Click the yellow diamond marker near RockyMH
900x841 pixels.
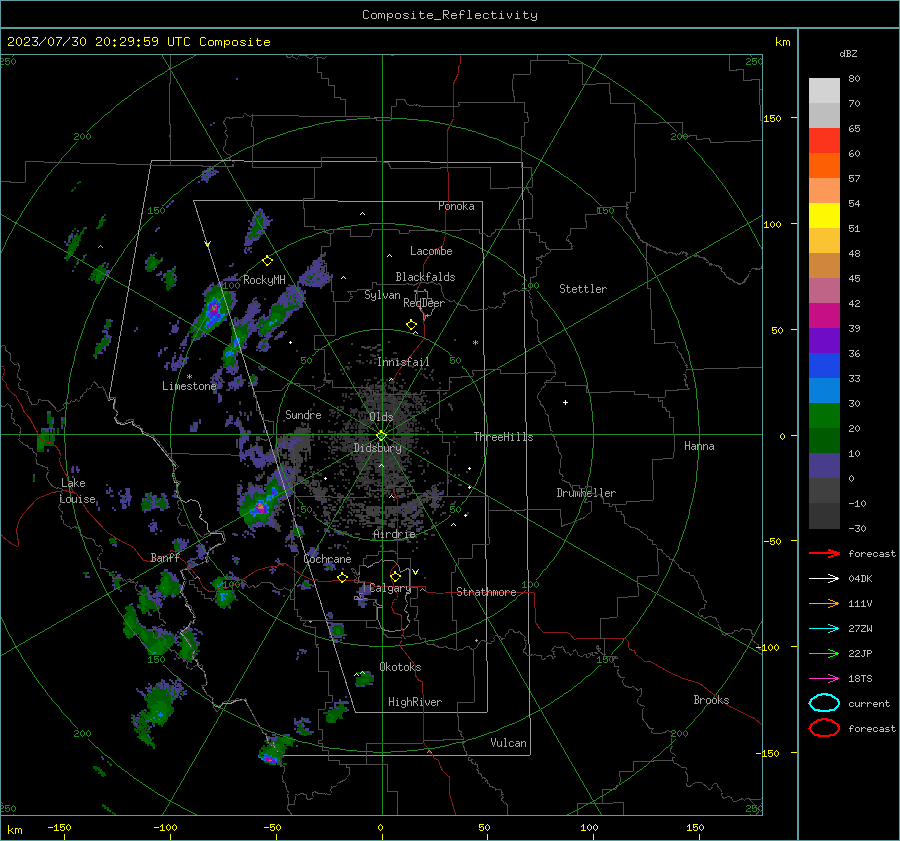[267, 261]
